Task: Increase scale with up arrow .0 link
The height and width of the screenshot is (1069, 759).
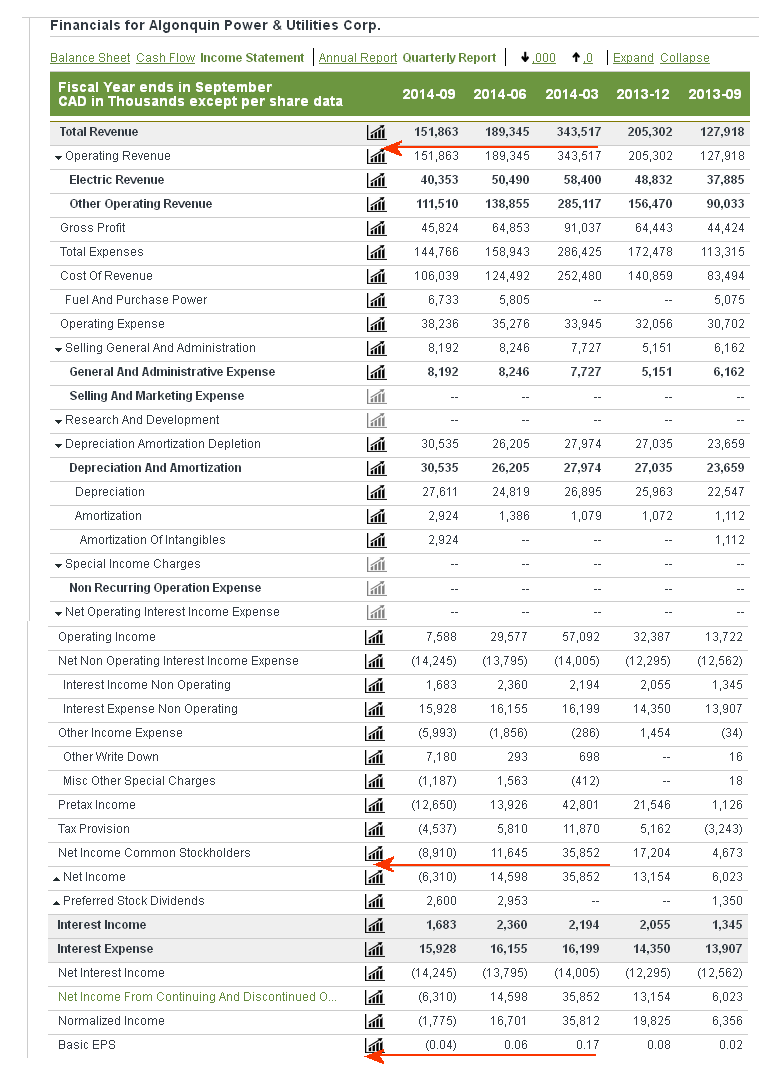Action: (582, 58)
